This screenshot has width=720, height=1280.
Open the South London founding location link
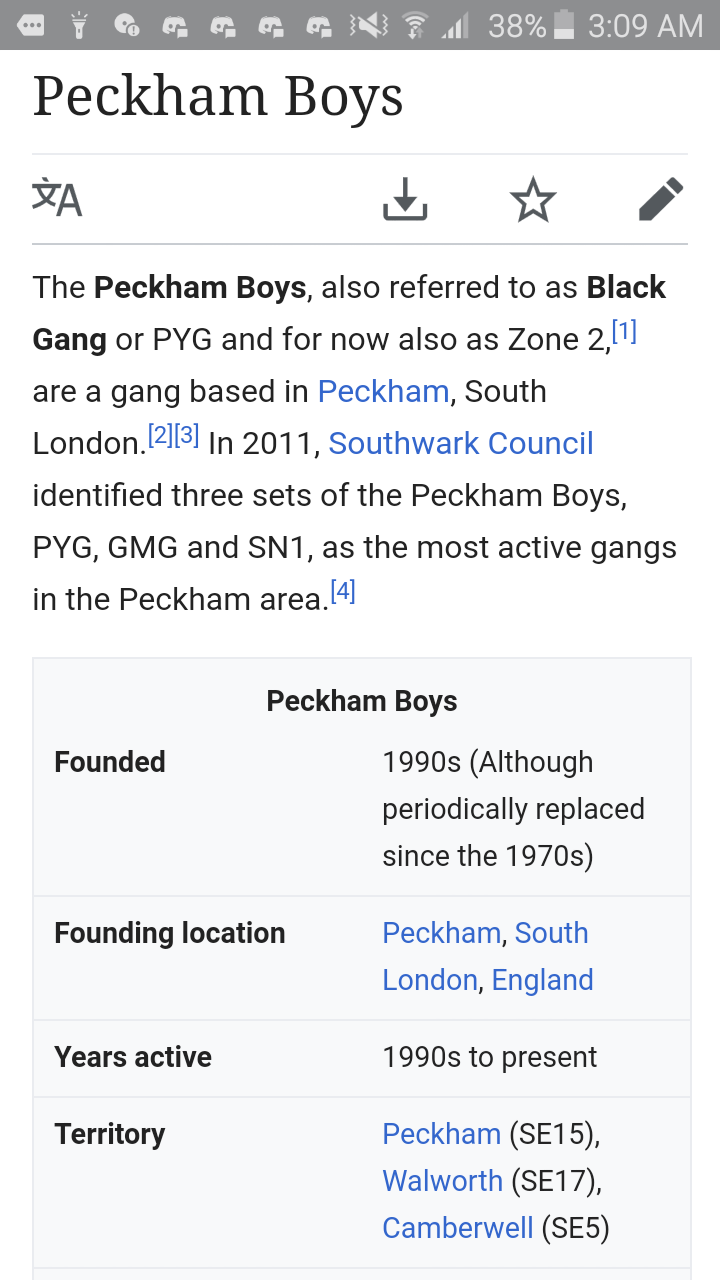pyautogui.click(x=485, y=956)
